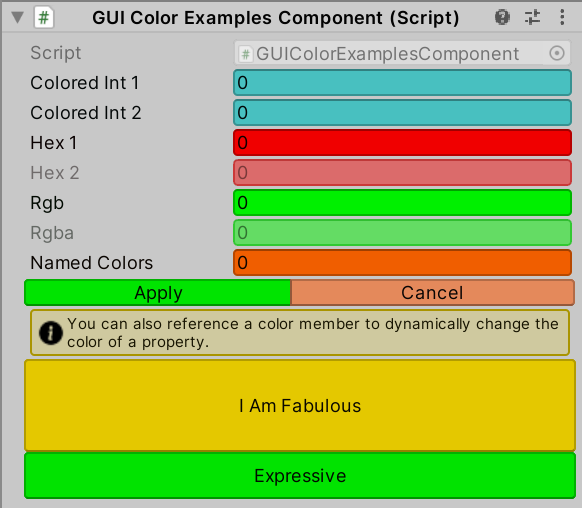Click the GUIColorExamplesComponent script object field

tap(402, 53)
